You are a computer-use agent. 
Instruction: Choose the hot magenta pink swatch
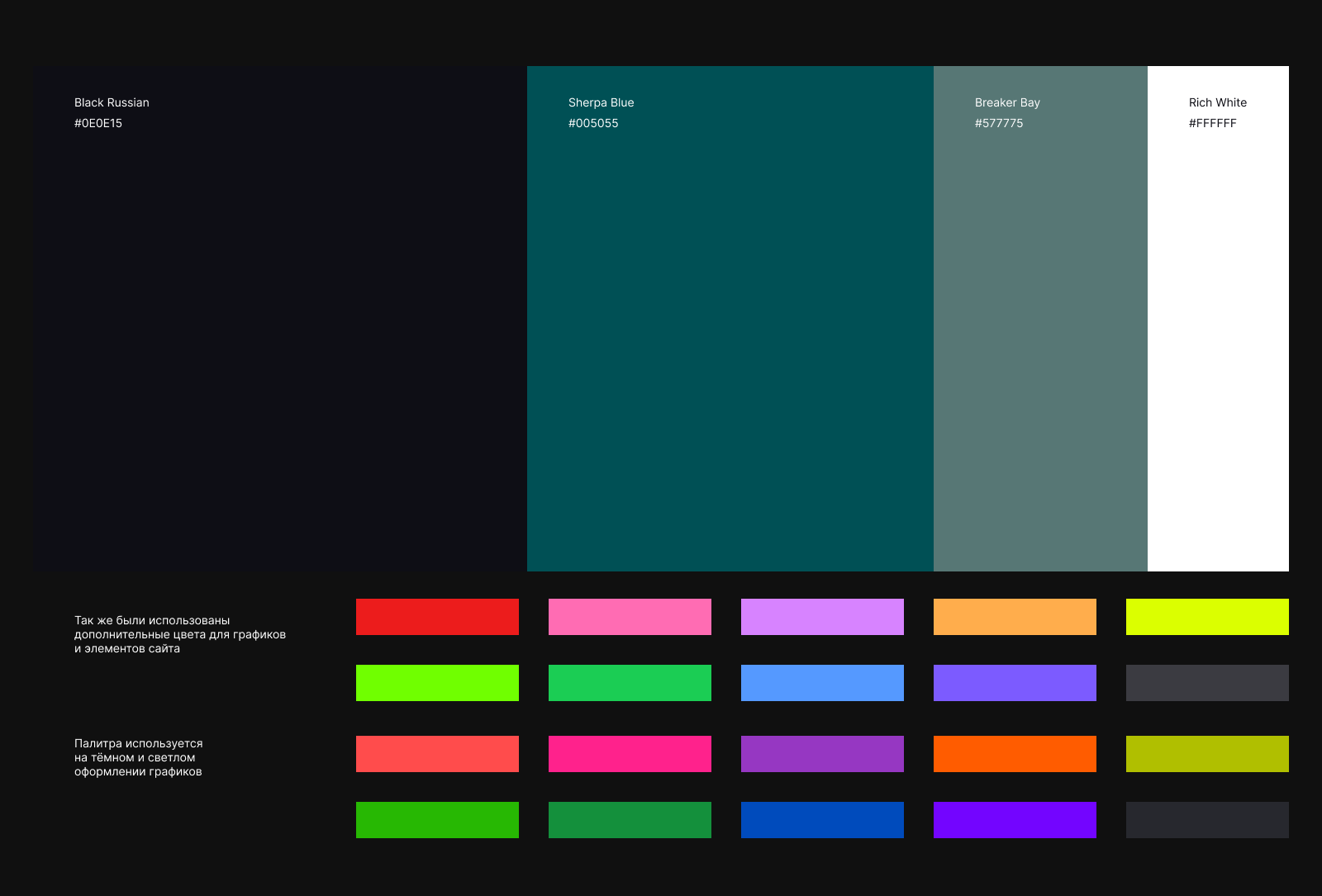[630, 754]
